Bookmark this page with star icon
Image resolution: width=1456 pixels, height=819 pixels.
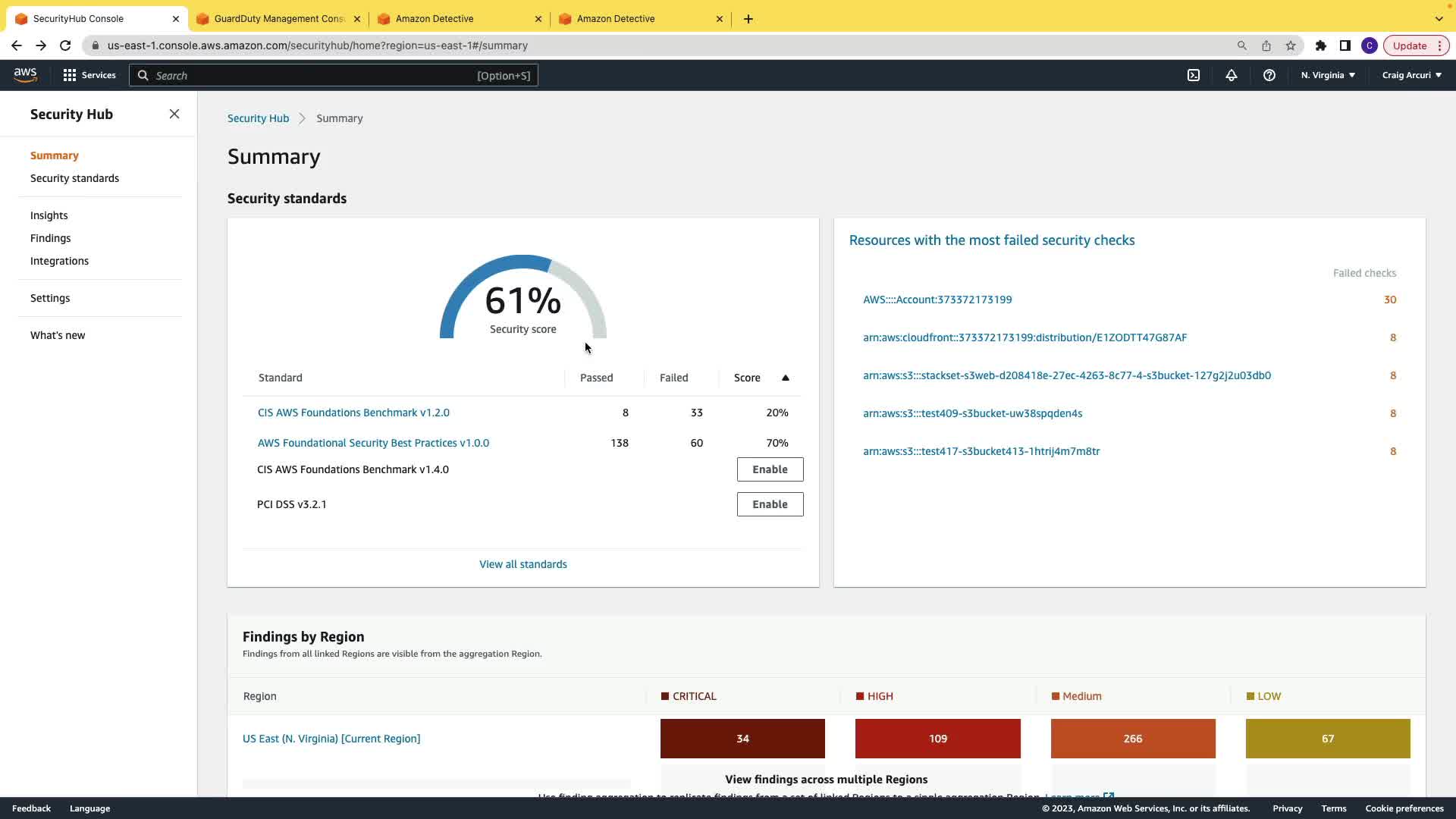point(1291,45)
